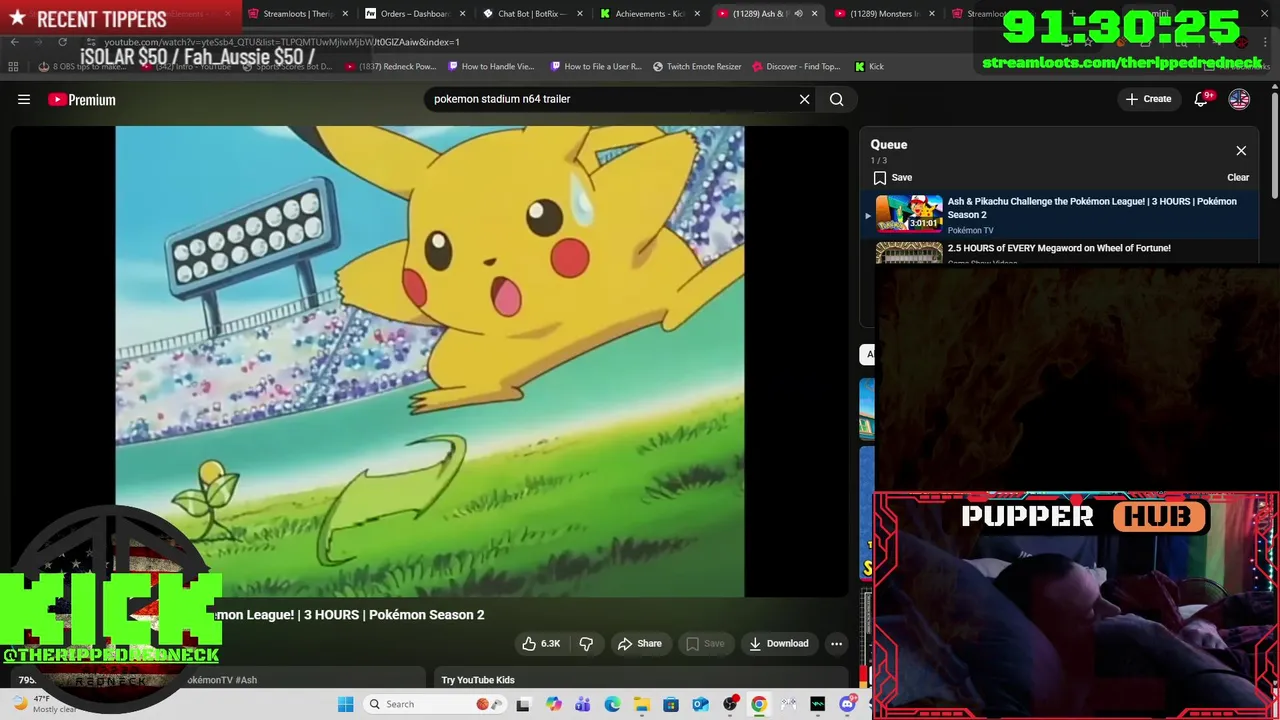Open YouTube notifications bell
The width and height of the screenshot is (1280, 720).
[1202, 99]
